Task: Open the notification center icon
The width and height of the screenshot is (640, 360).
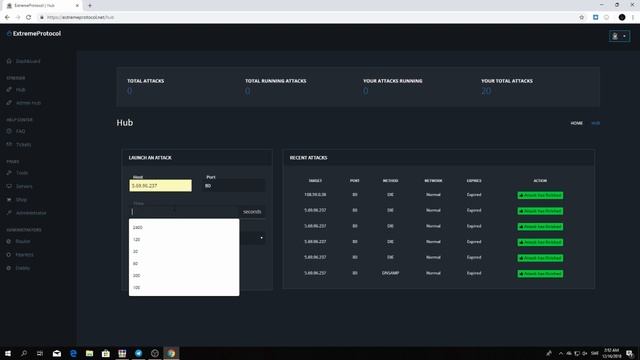Action: (630, 353)
